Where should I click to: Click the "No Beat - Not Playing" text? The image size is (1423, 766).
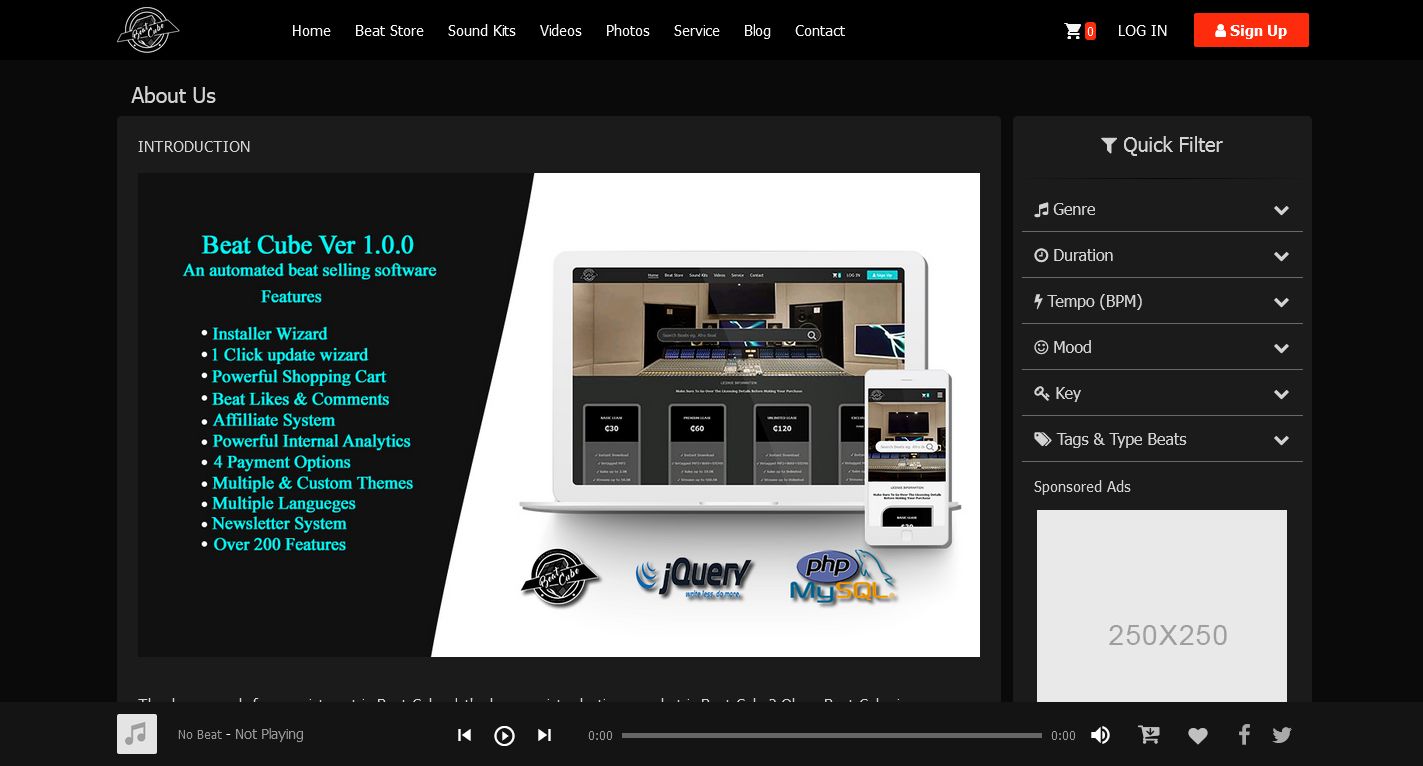(x=241, y=734)
